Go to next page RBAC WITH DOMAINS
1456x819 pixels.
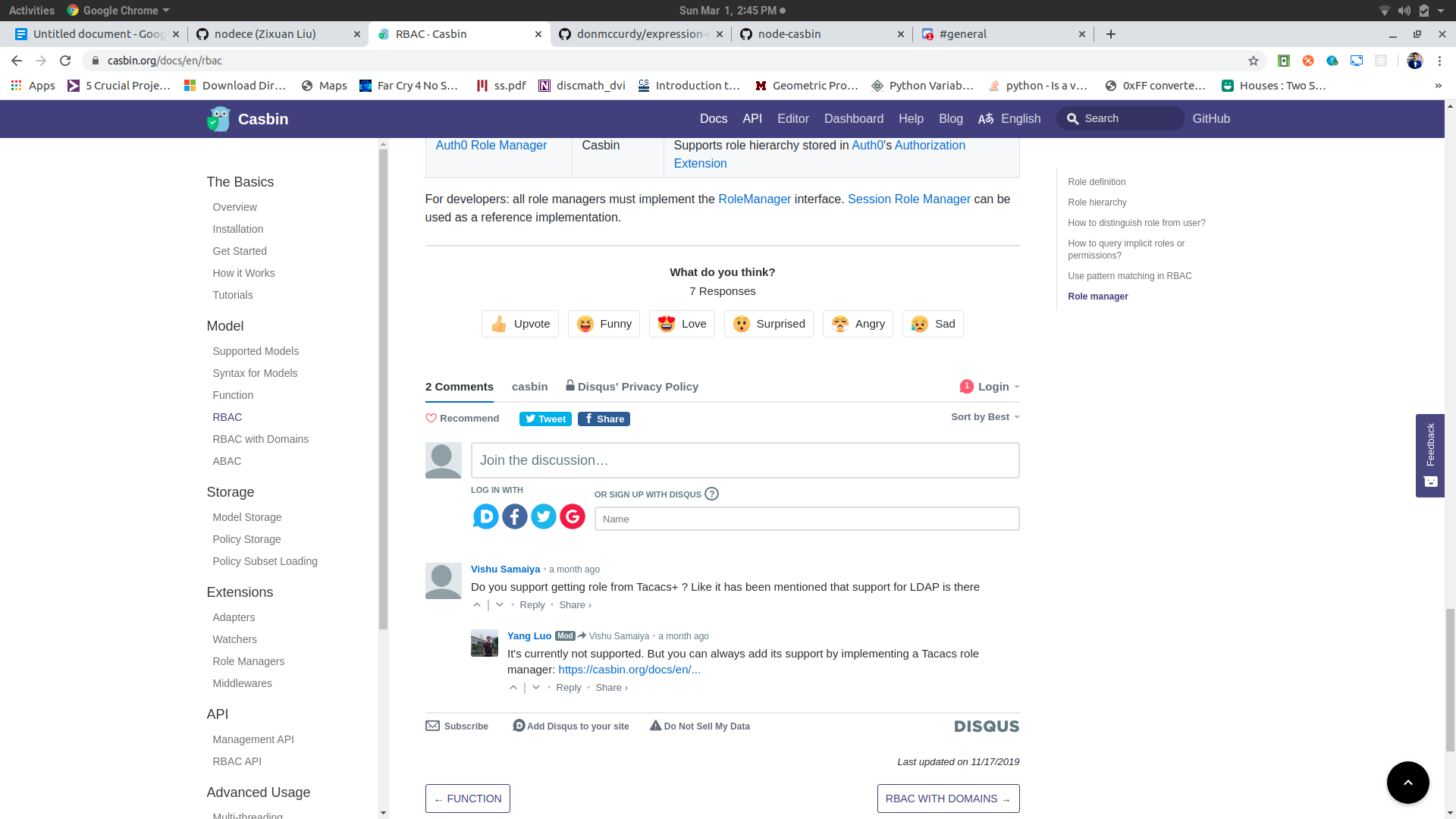pyautogui.click(x=948, y=799)
